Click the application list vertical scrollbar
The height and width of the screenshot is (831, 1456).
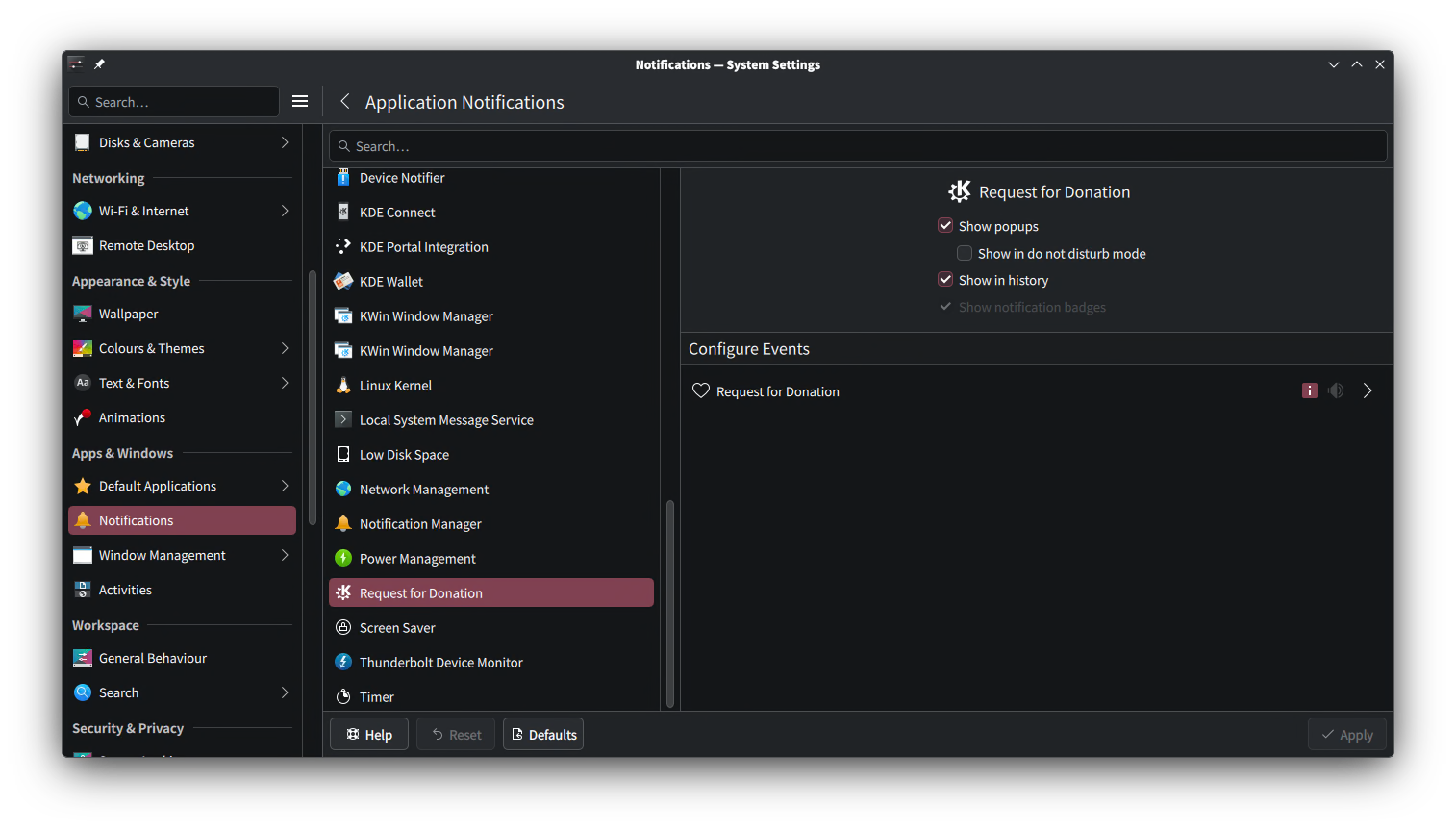(670, 604)
